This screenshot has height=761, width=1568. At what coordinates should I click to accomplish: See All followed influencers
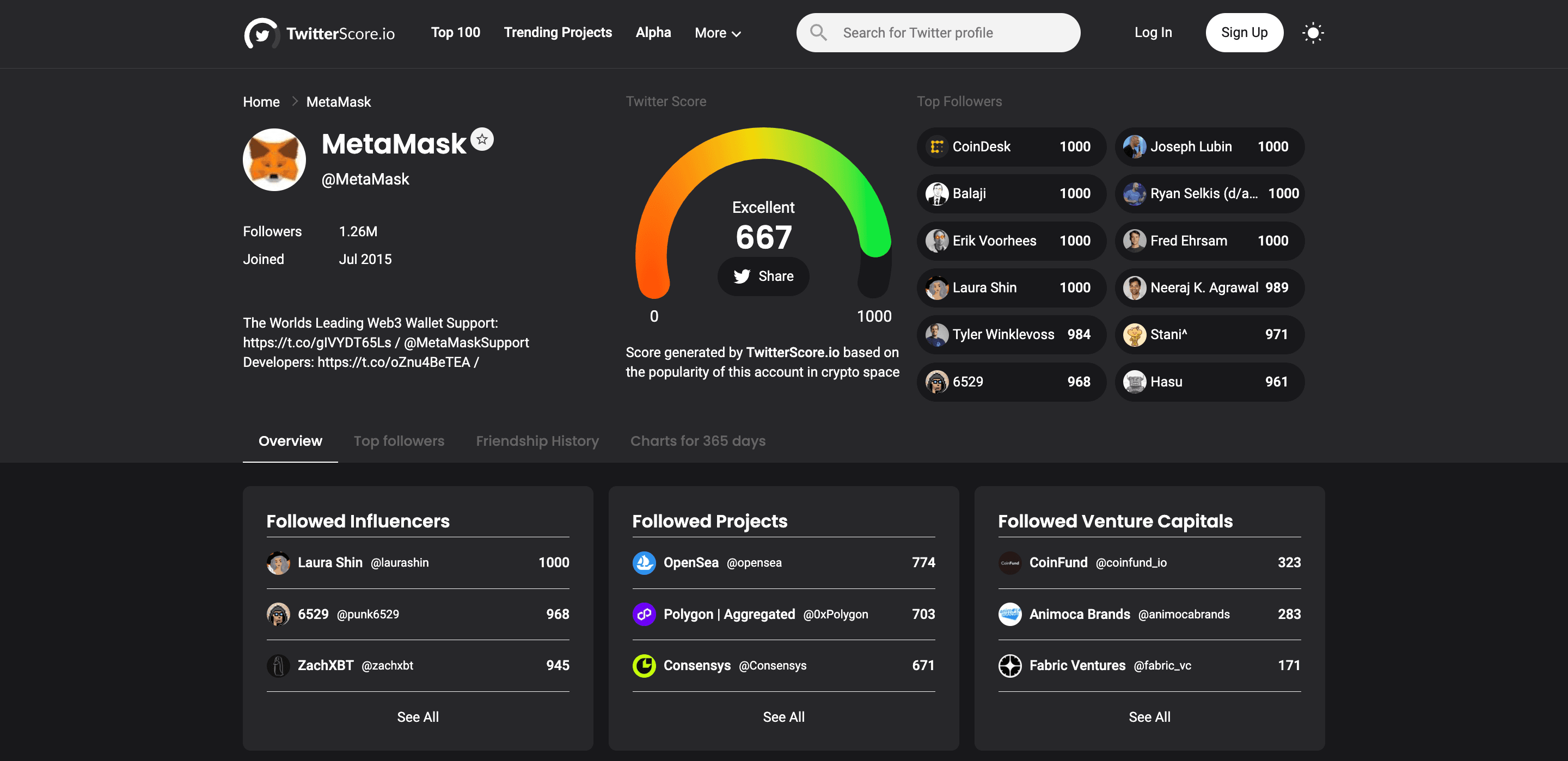point(418,717)
